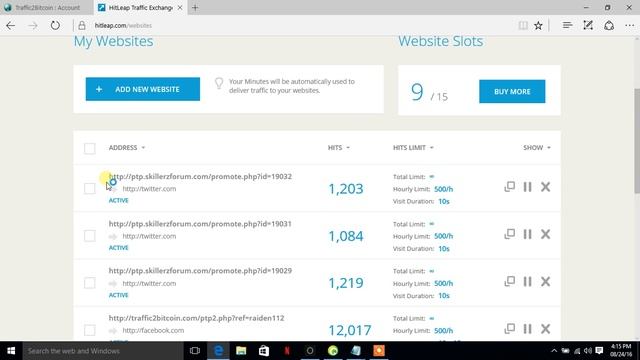Sort by the ADDRESS column dropdown
640x360 pixels.
point(127,147)
